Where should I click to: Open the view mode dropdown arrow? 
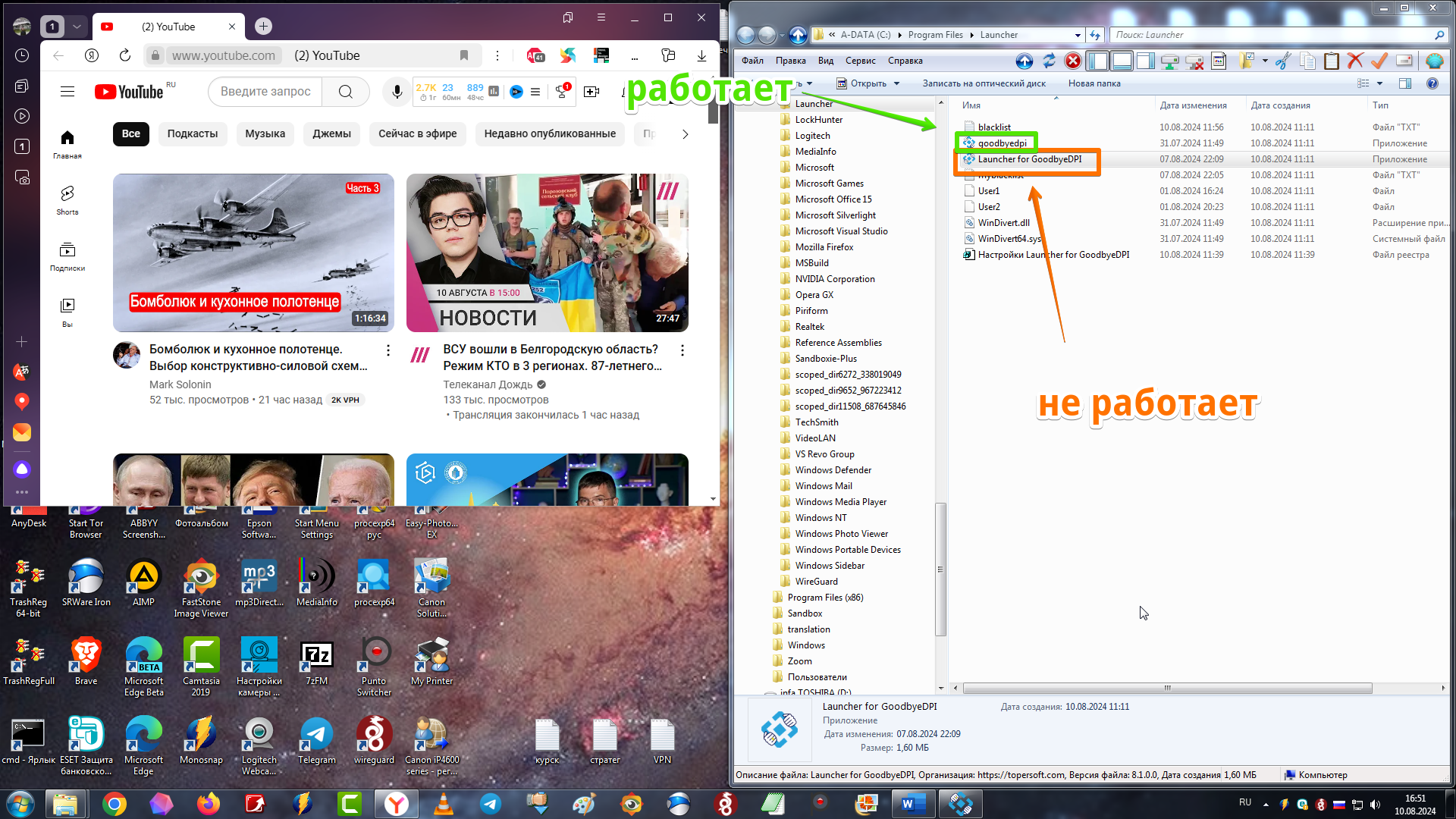point(1379,83)
